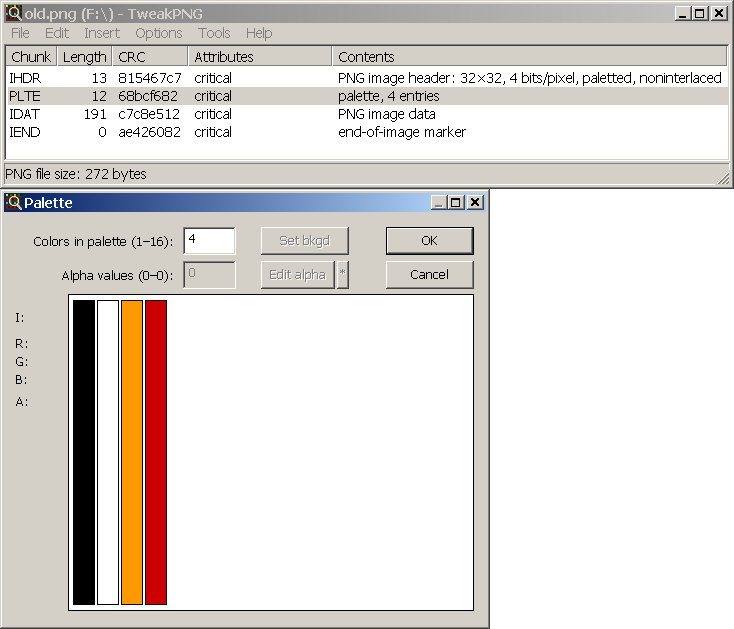
Task: Open the Insert menu
Action: [x=102, y=33]
